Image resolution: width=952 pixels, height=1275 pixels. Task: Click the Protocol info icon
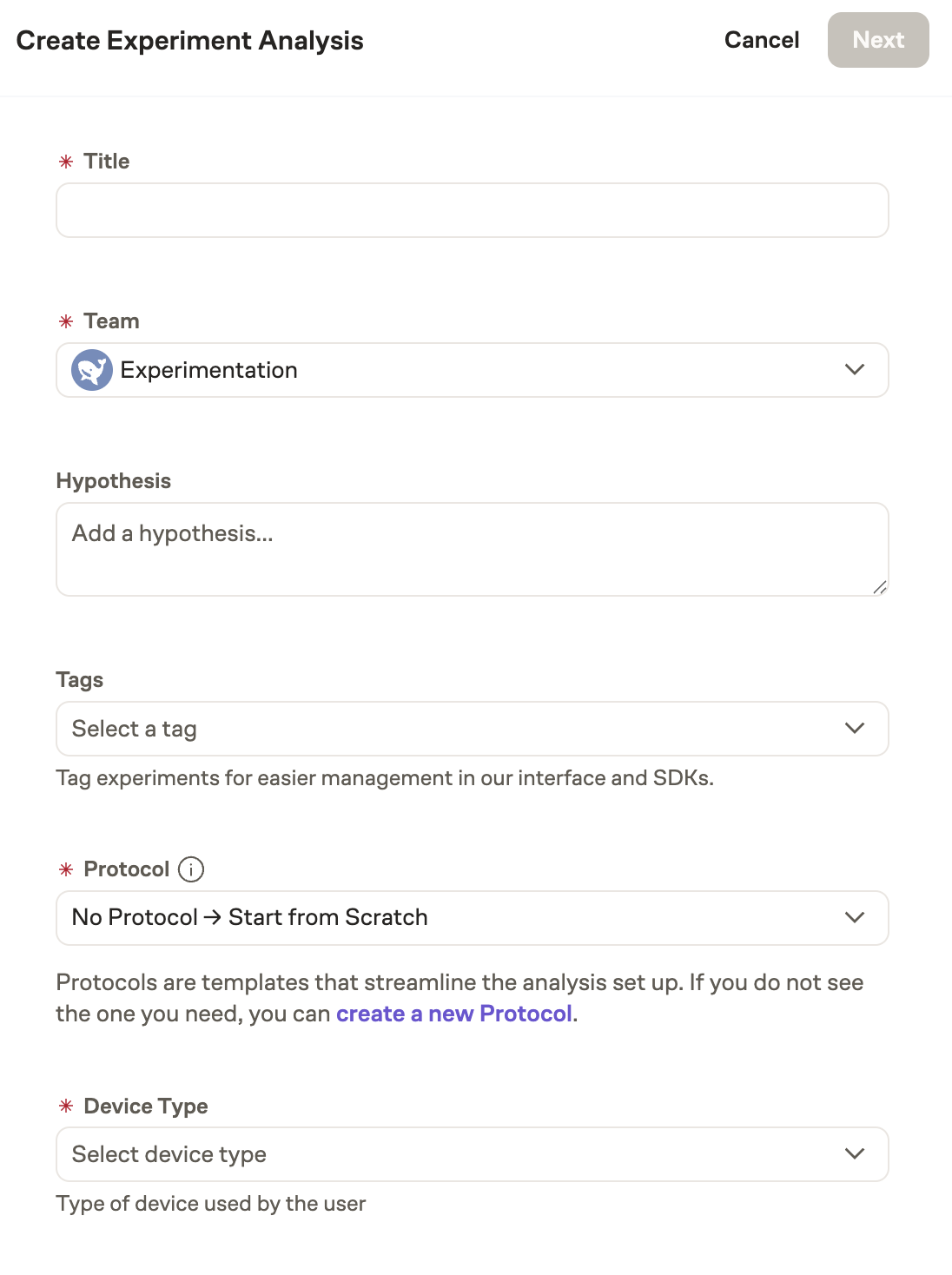click(x=190, y=869)
